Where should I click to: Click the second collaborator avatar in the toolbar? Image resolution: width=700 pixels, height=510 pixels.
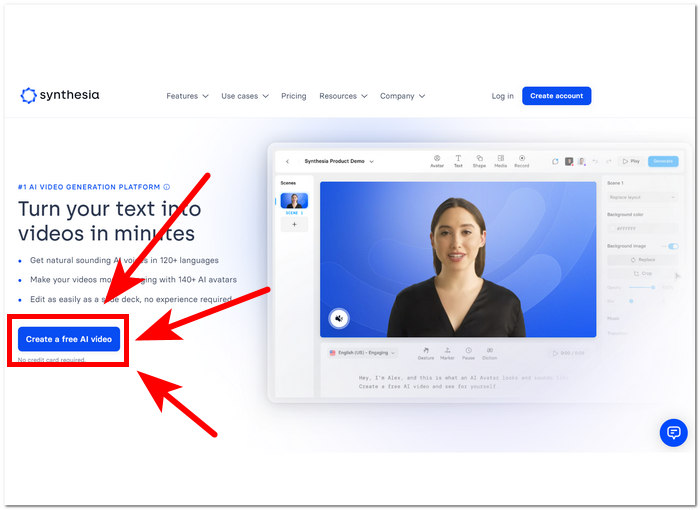click(581, 161)
